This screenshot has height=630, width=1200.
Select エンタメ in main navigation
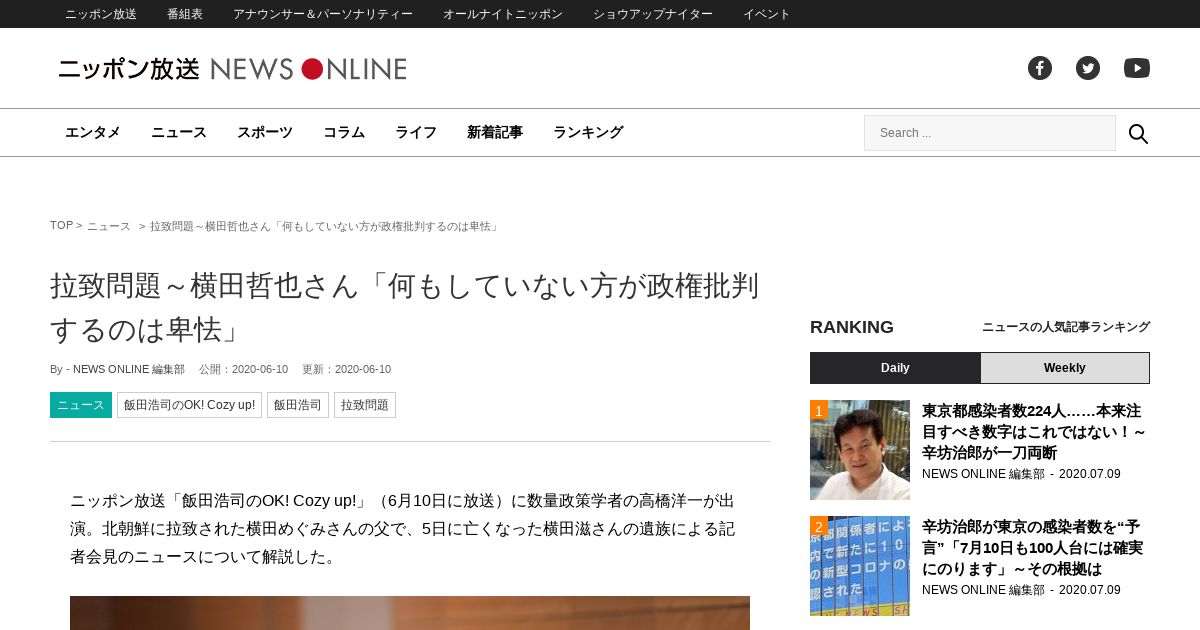[x=93, y=132]
